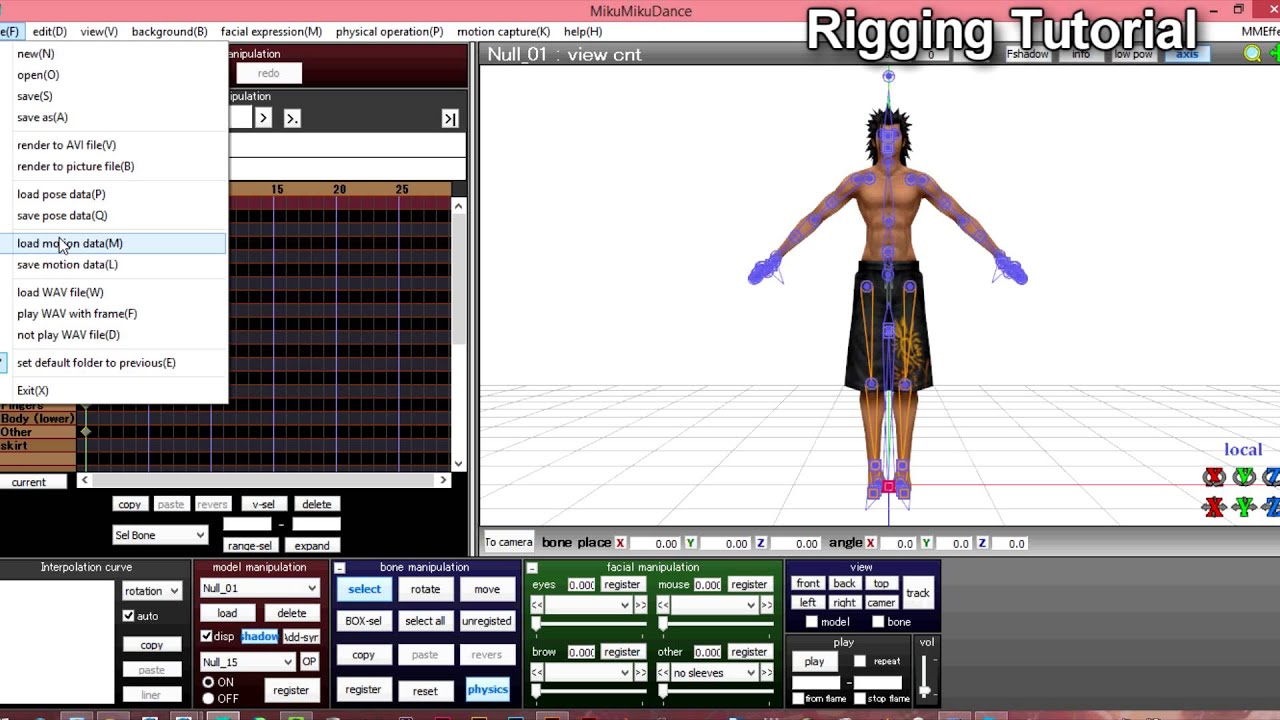Screen dimensions: 1280x720
Task: Click next brow morph >> button
Action: pos(640,673)
